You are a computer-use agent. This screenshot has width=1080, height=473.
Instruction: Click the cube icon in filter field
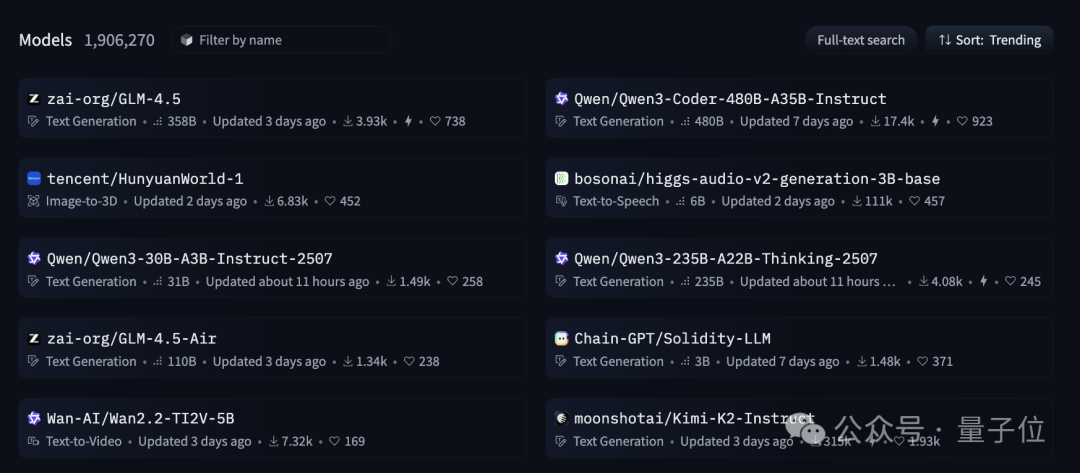[x=187, y=40]
